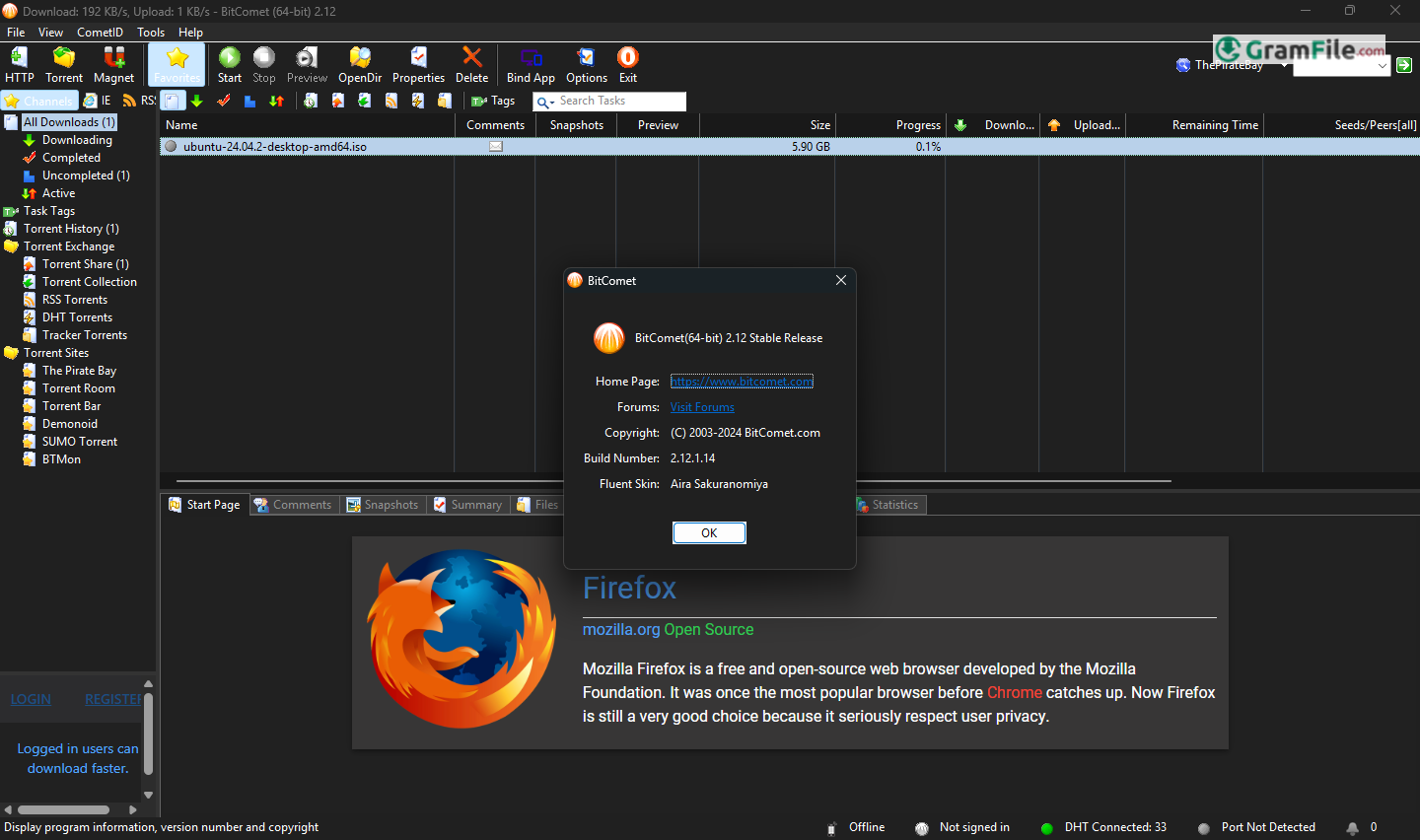The image size is (1420, 840).
Task: Open the File menu
Action: 16,33
